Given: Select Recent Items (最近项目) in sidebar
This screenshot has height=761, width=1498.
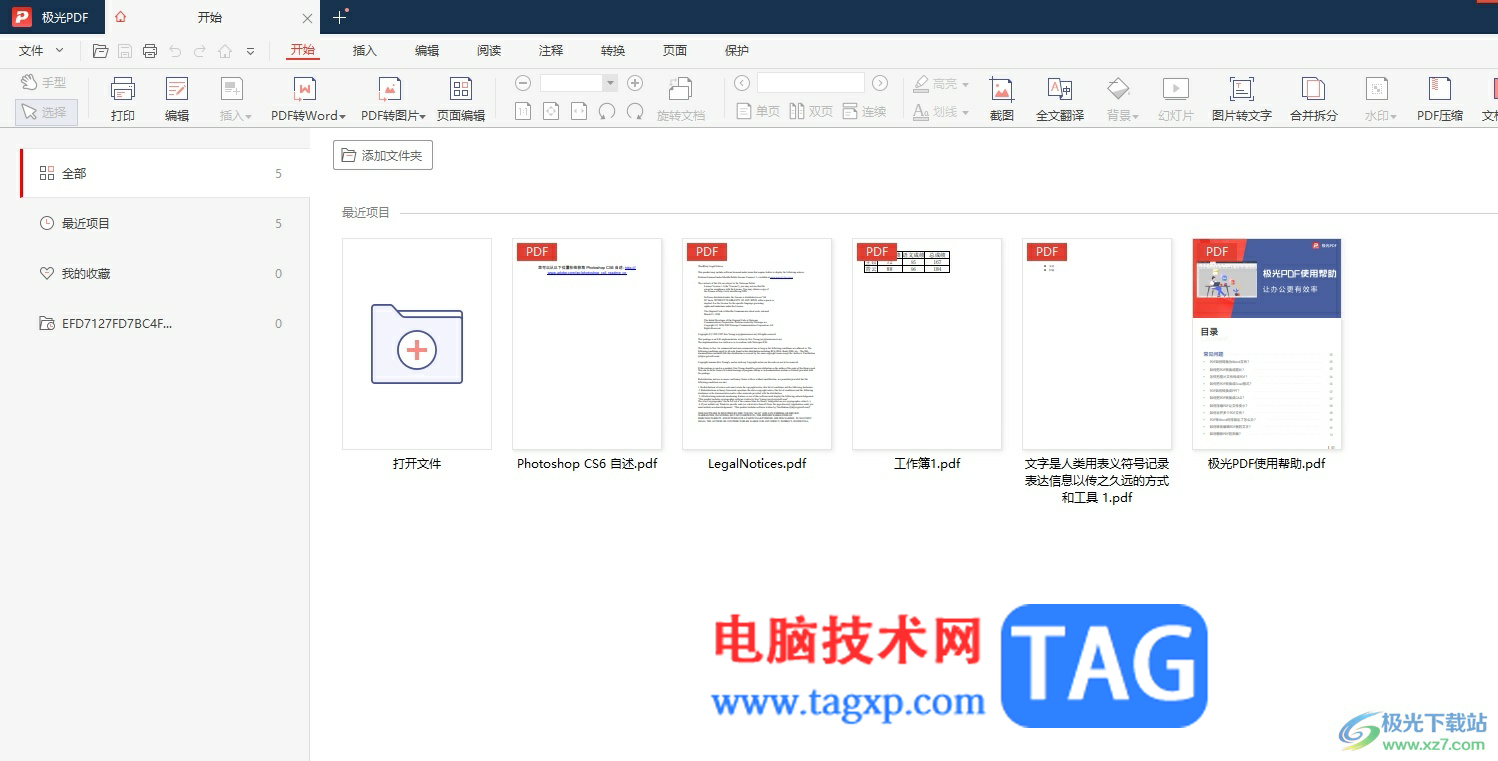Looking at the screenshot, I should click(x=164, y=223).
